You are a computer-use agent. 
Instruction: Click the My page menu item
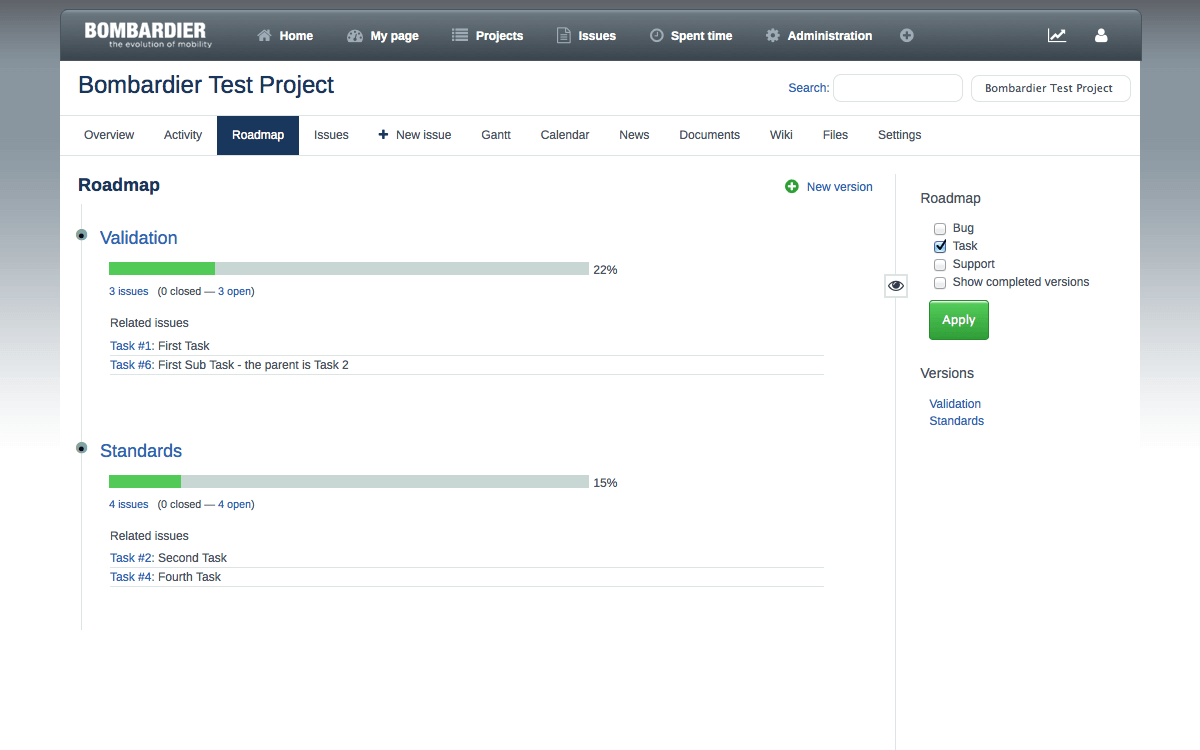point(383,35)
